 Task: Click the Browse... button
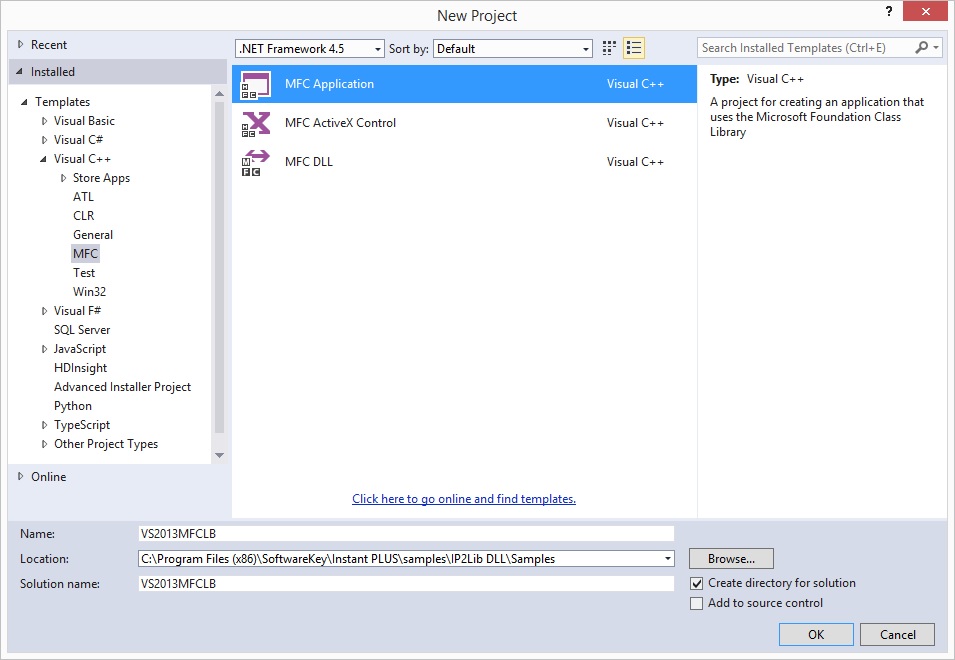tap(731, 558)
